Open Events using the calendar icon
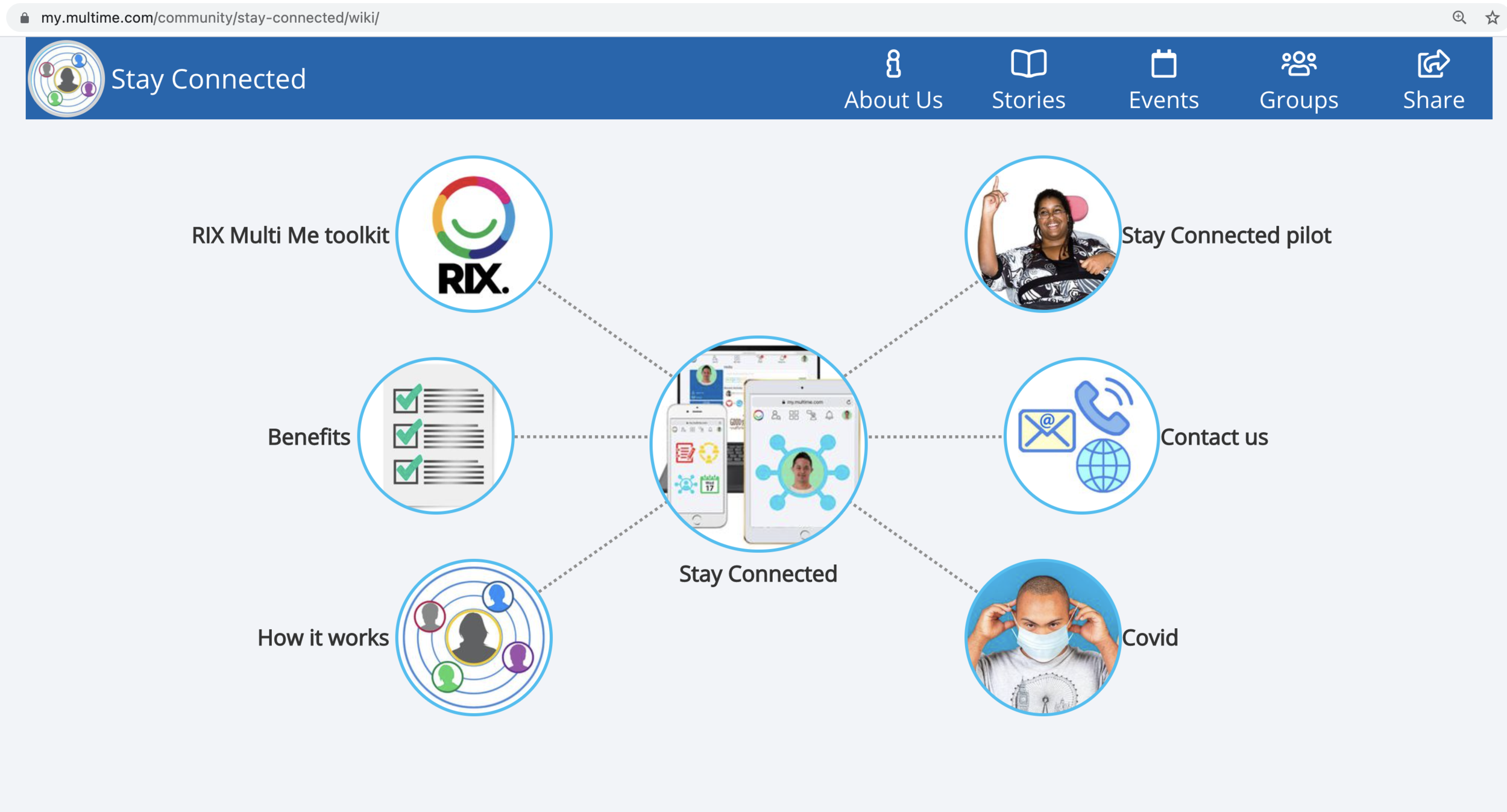The width and height of the screenshot is (1507, 812). pyautogui.click(x=1163, y=65)
